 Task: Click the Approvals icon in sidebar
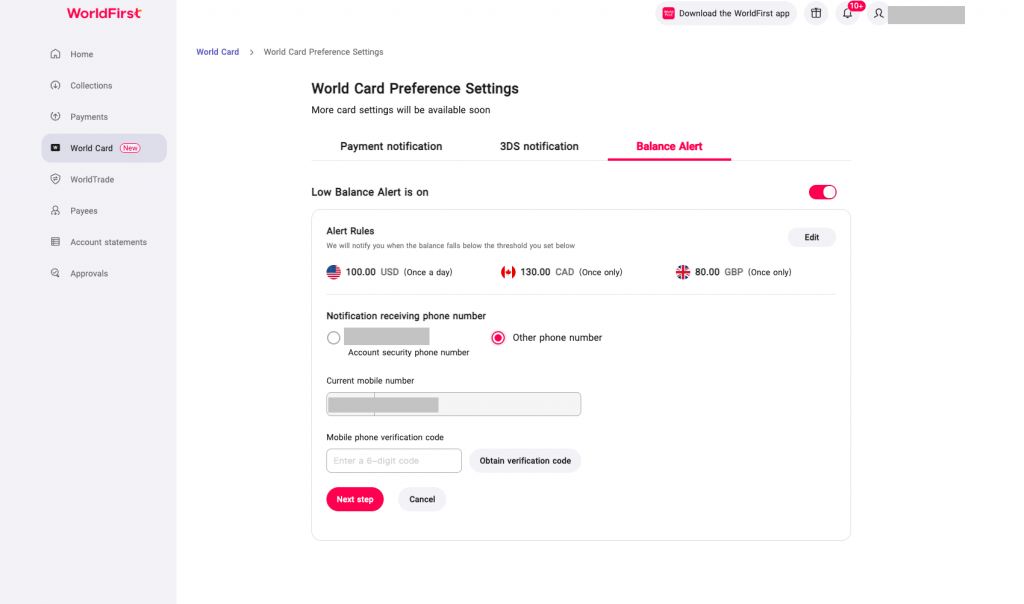tap(56, 274)
